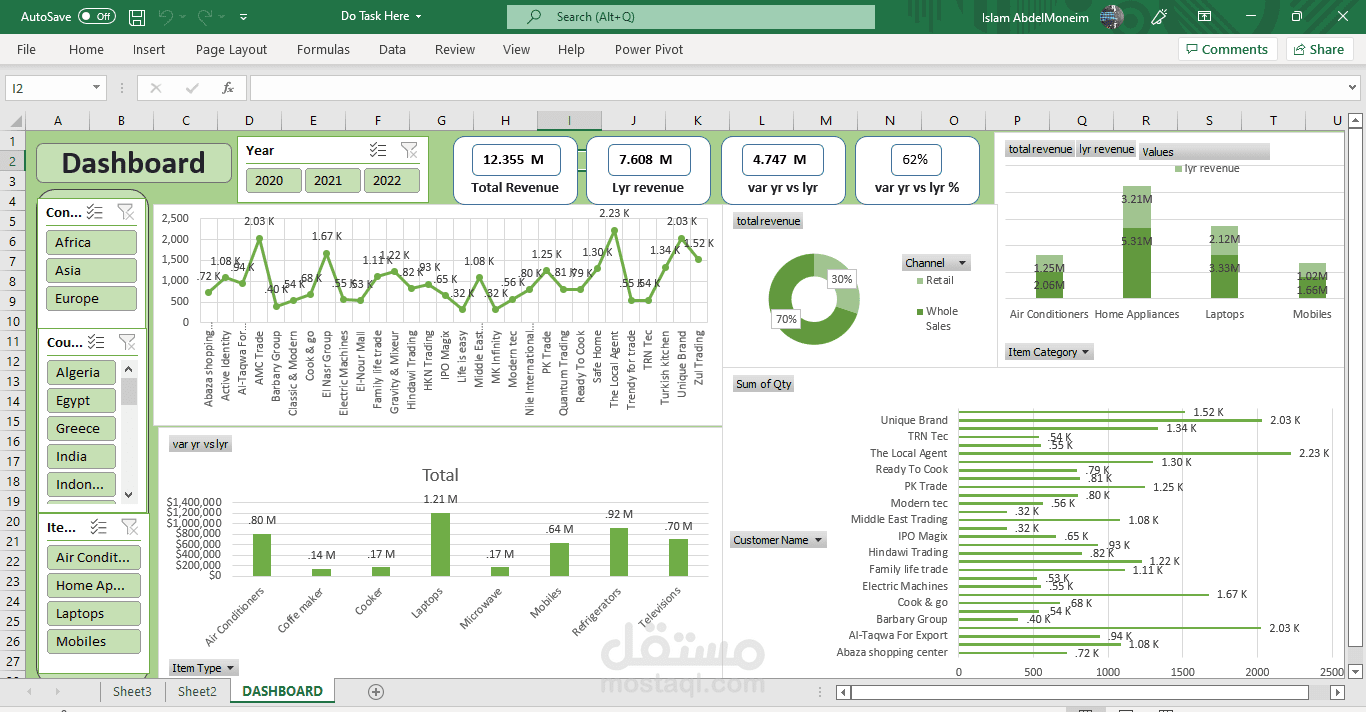Toggle Multi-Select on the Year slicer
Image resolution: width=1366 pixels, height=712 pixels.
(378, 150)
